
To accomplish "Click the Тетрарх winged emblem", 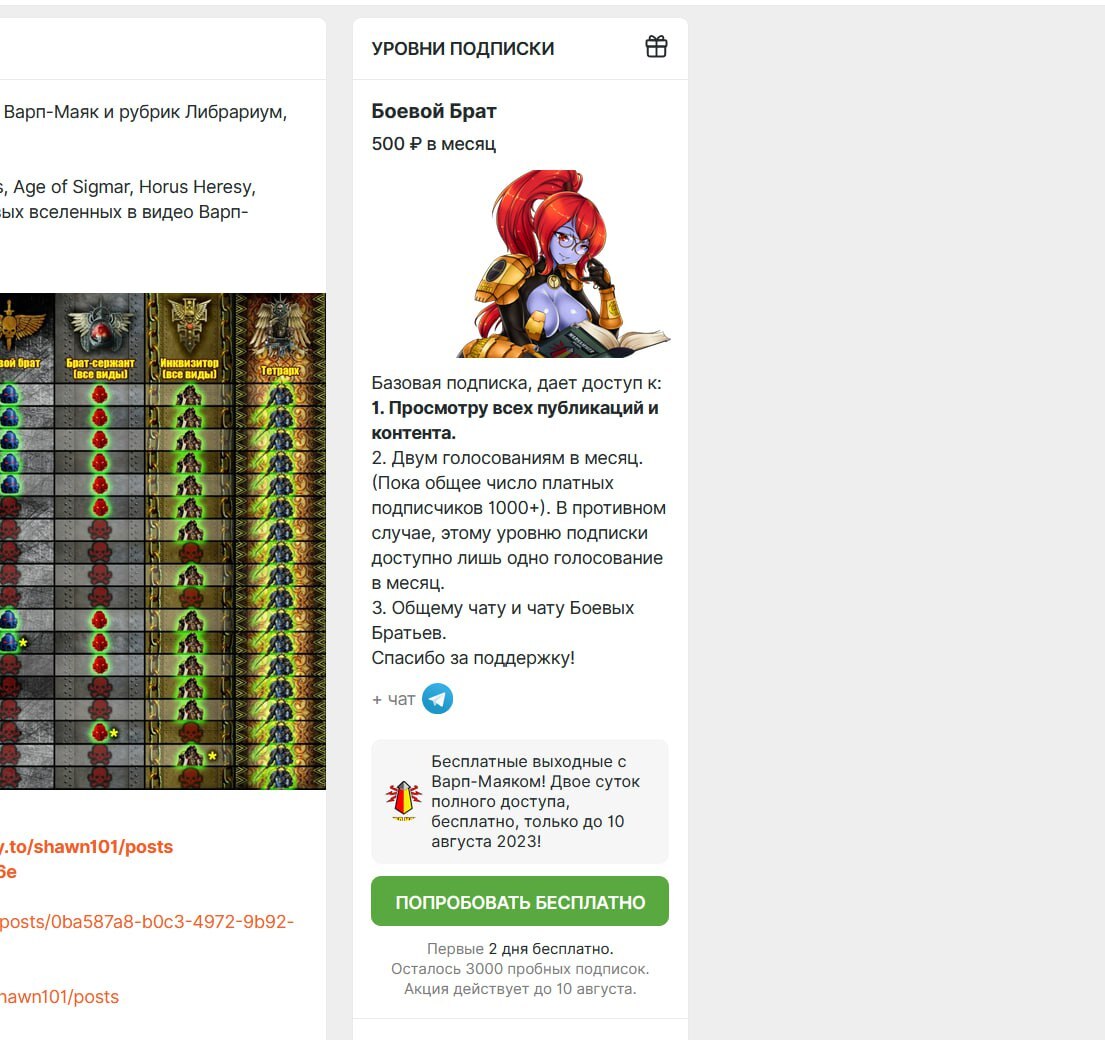I will click(x=280, y=328).
